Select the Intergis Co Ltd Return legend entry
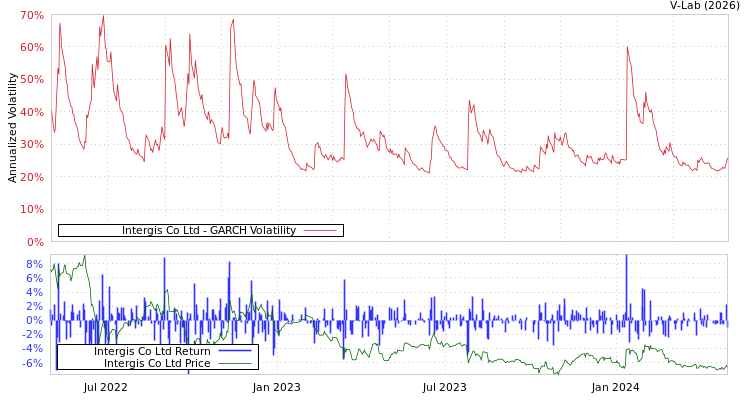This screenshot has width=750, height=400. [x=152, y=351]
